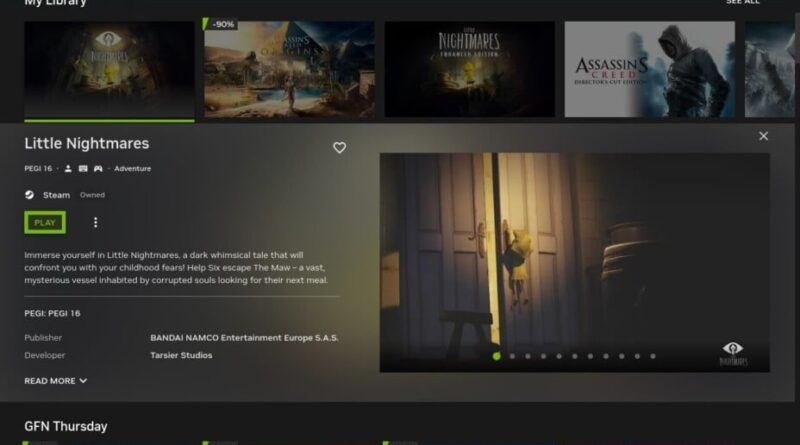Click the My Library section heading
Image resolution: width=800 pixels, height=445 pixels.
[x=56, y=3]
